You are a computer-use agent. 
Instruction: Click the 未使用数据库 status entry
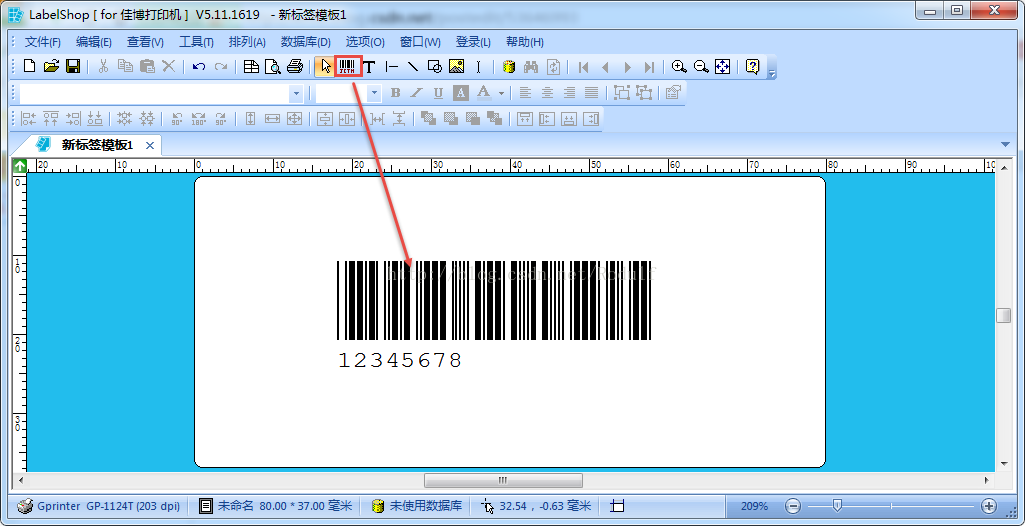point(417,506)
